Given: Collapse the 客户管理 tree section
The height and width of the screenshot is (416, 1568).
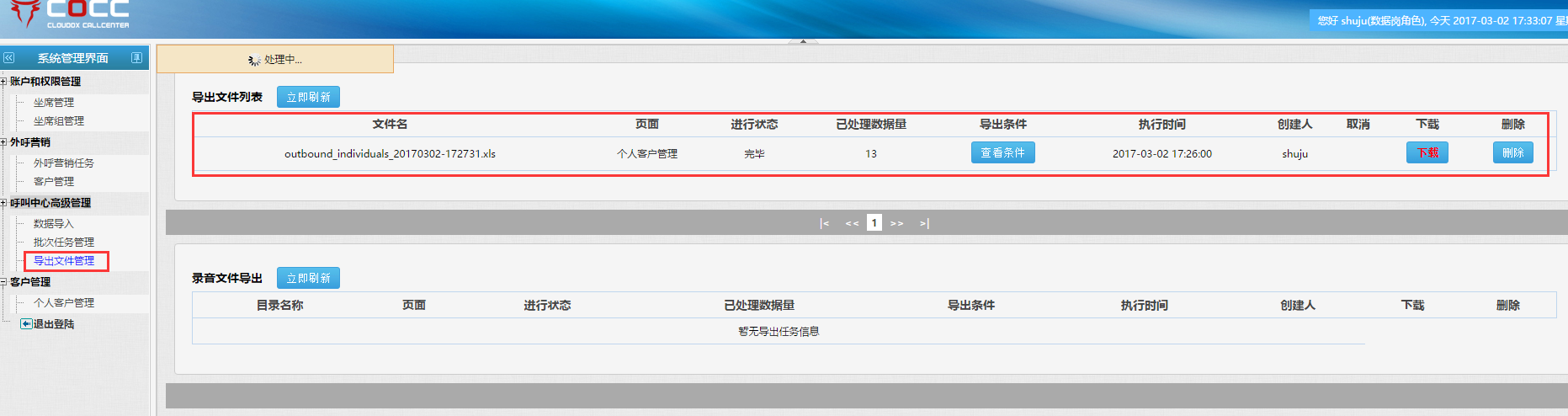Looking at the screenshot, I should click(x=3, y=282).
